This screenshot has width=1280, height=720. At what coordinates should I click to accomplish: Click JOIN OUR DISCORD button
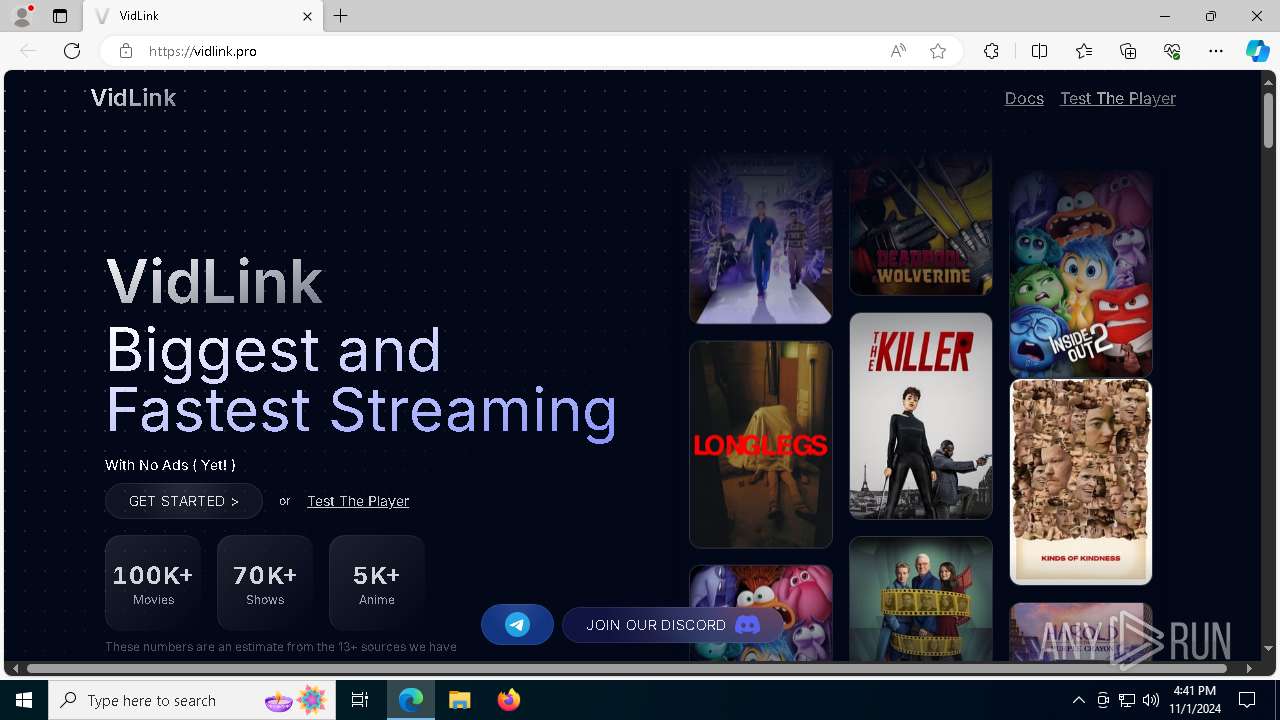pos(673,625)
